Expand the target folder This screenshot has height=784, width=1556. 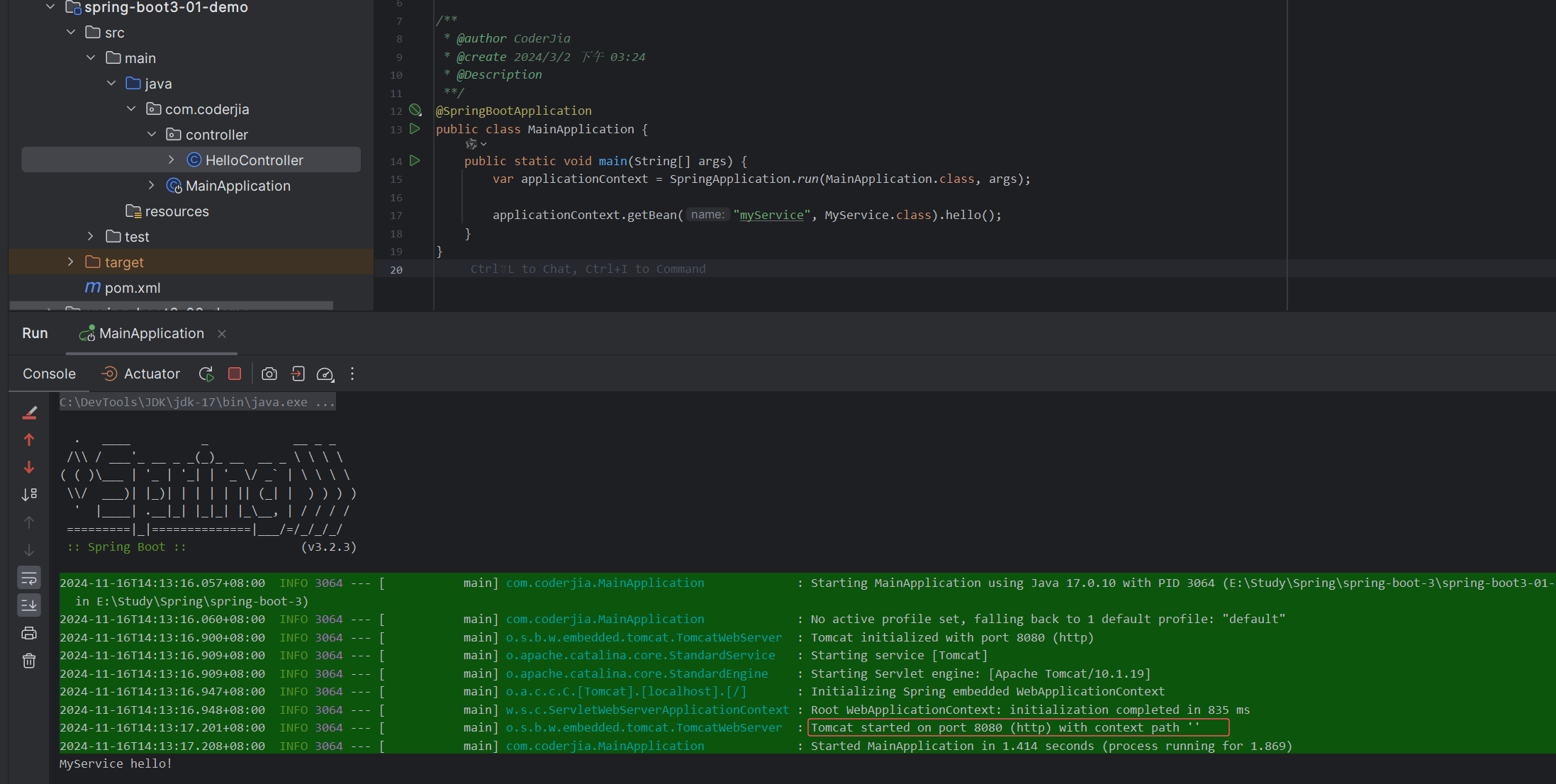tap(71, 262)
